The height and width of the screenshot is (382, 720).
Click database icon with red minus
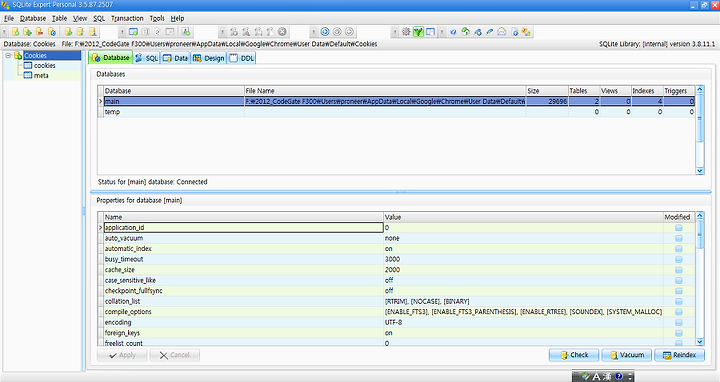[39, 32]
